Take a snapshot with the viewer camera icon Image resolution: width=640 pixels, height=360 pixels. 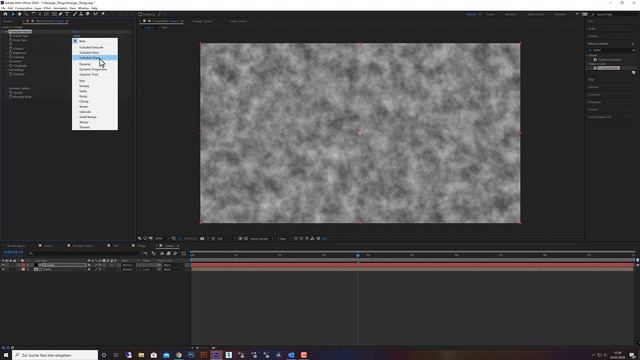202,238
